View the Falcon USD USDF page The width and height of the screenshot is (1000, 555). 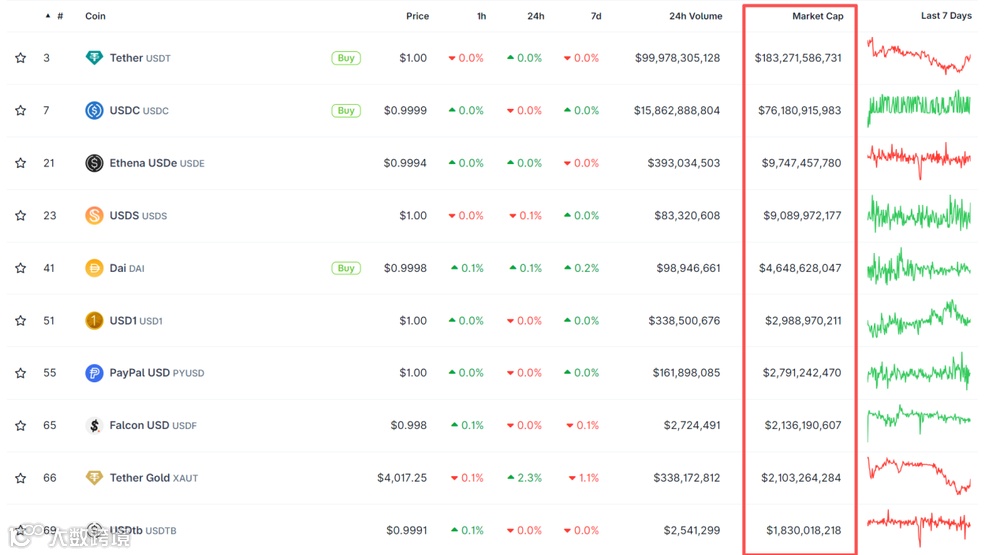pyautogui.click(x=153, y=426)
